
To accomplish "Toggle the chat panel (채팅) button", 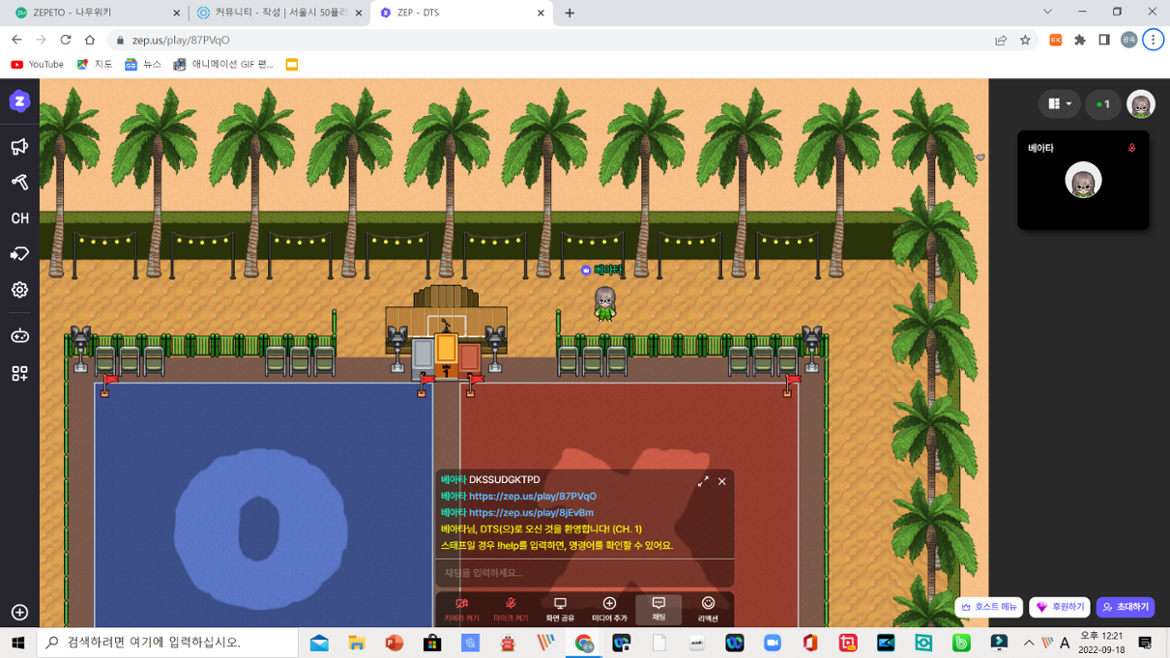I will click(x=658, y=609).
